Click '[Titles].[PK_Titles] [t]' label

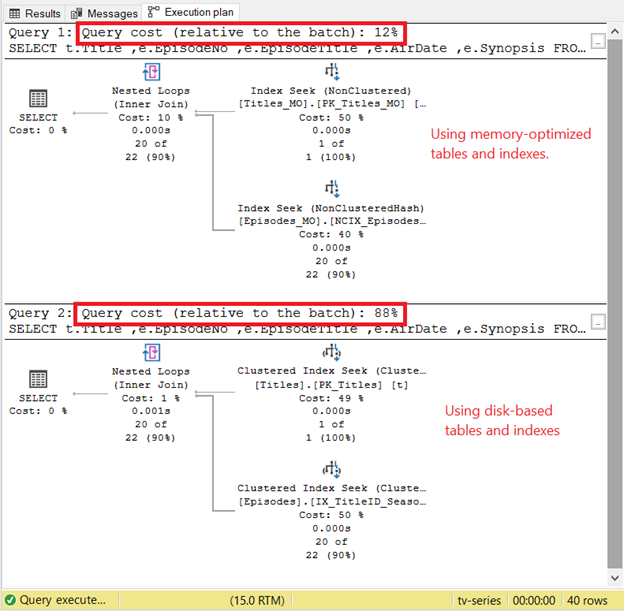coord(332,385)
